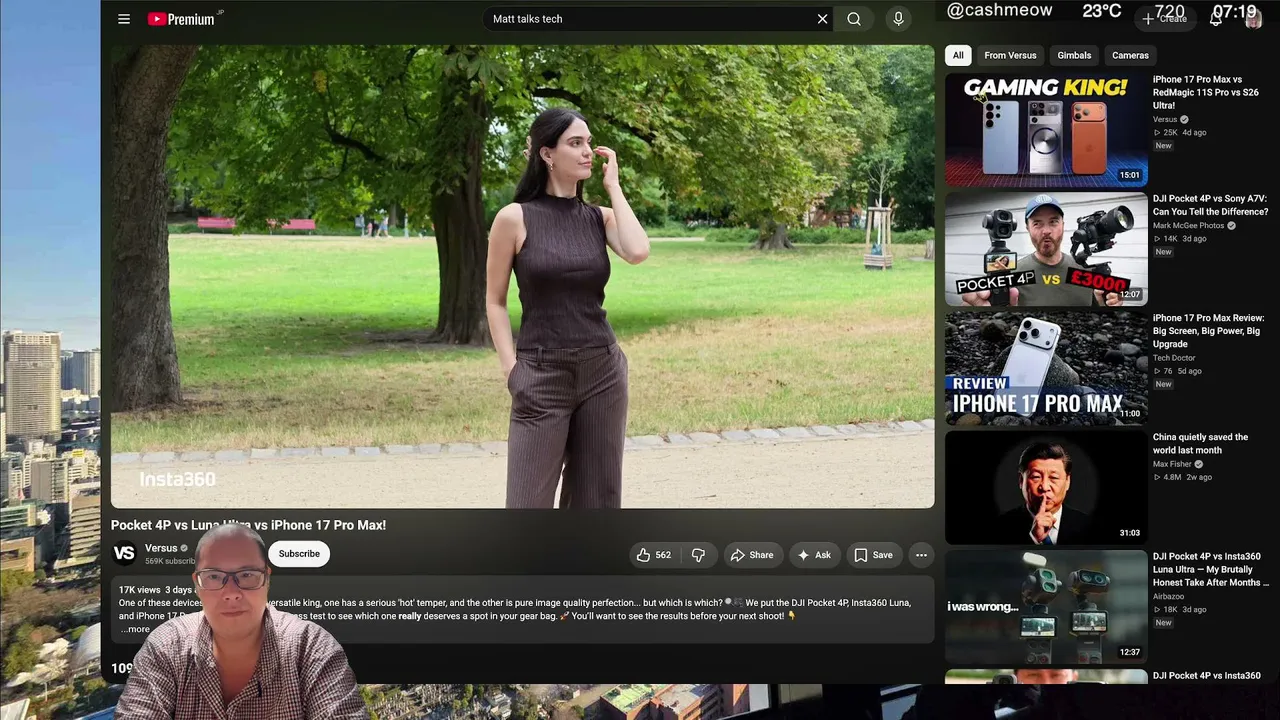Open the Pocket 4P vs £3000 thumbnail
This screenshot has width=1280, height=720.
point(1046,249)
